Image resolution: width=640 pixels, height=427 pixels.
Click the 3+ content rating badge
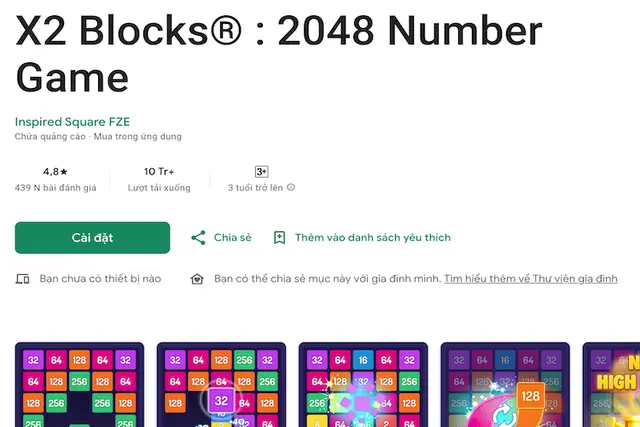(x=261, y=171)
